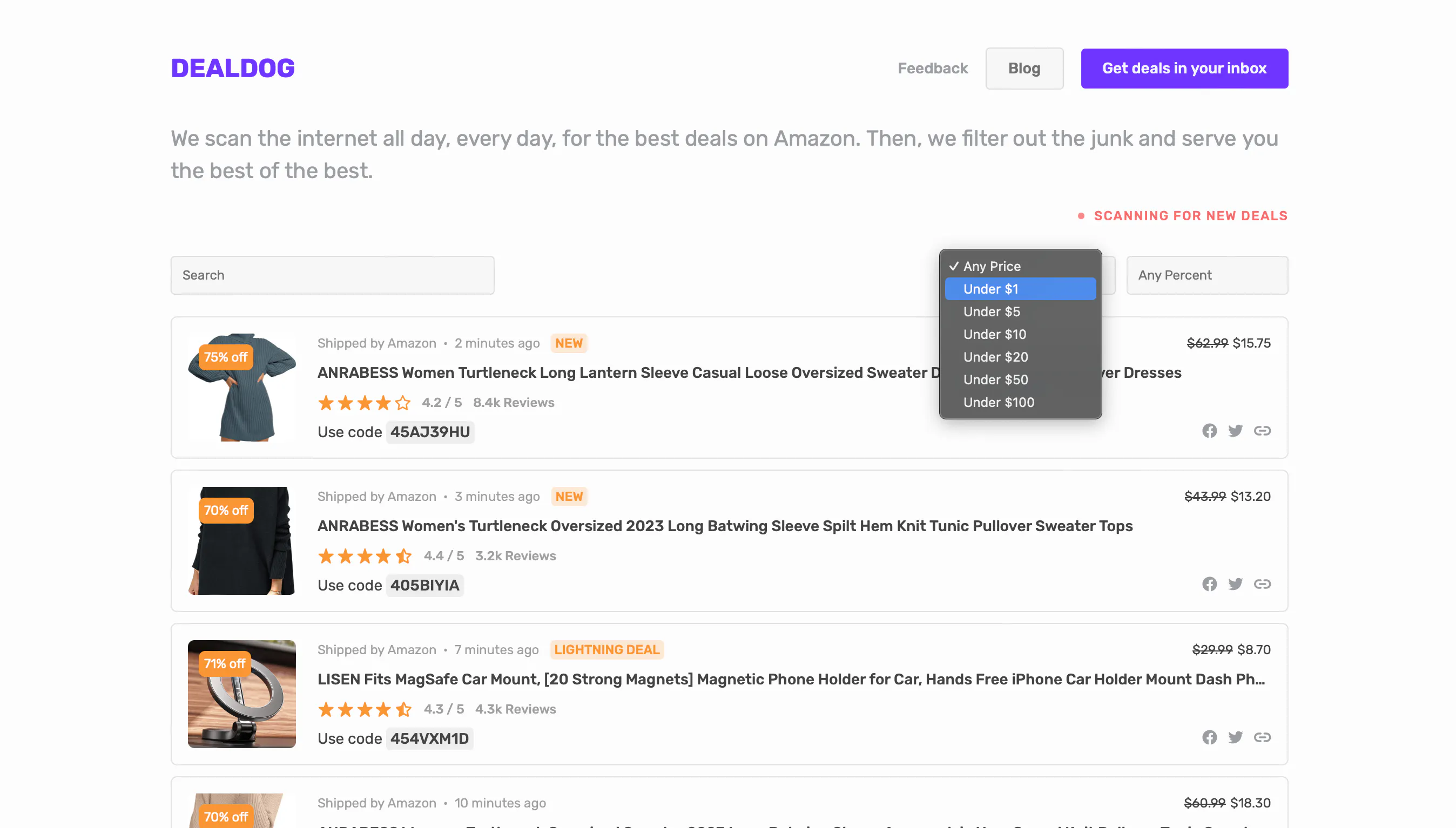Screen dimensions: 1456x828
Task: Open the magnetic car mount product image
Action: click(x=242, y=694)
